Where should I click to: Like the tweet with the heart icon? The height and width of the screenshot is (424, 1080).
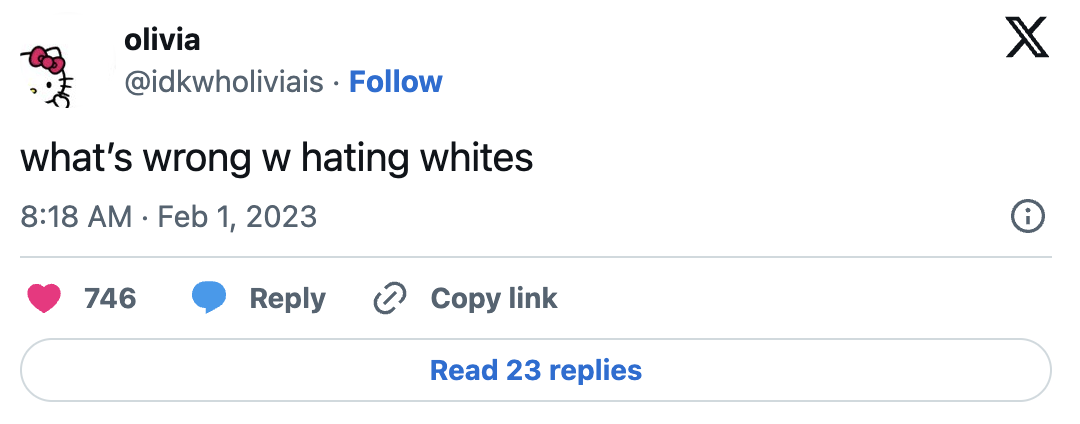click(45, 298)
